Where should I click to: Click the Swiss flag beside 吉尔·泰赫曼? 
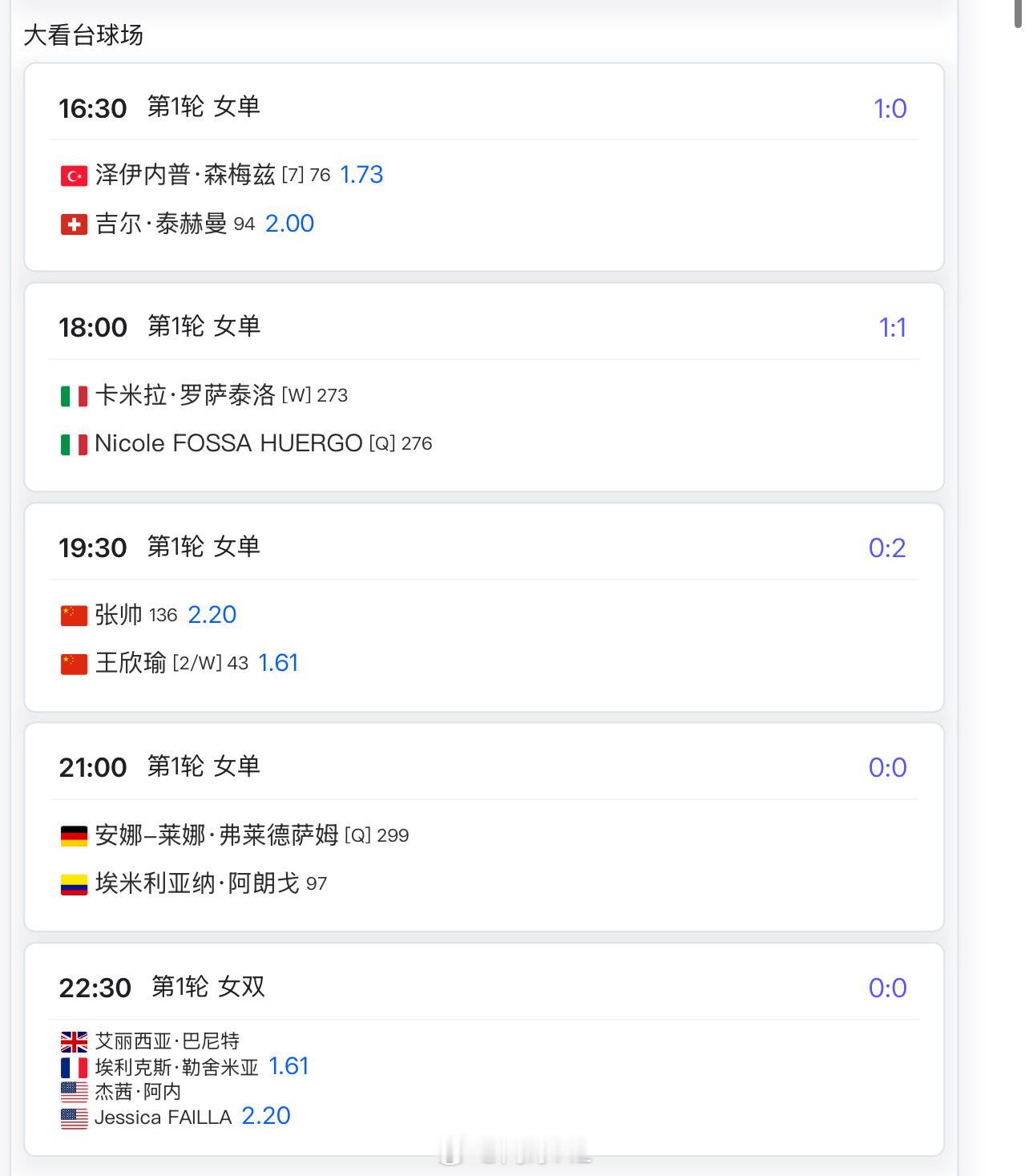74,224
